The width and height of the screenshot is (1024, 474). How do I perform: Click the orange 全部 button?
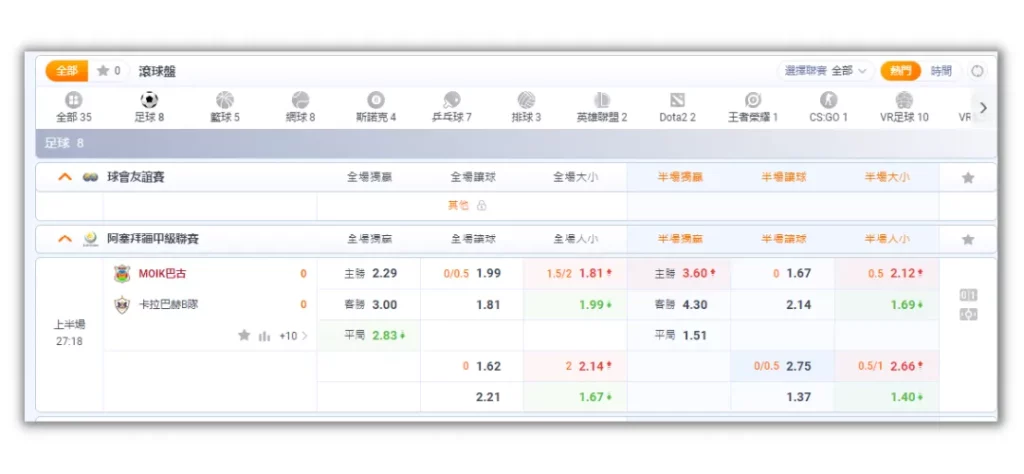[66, 71]
